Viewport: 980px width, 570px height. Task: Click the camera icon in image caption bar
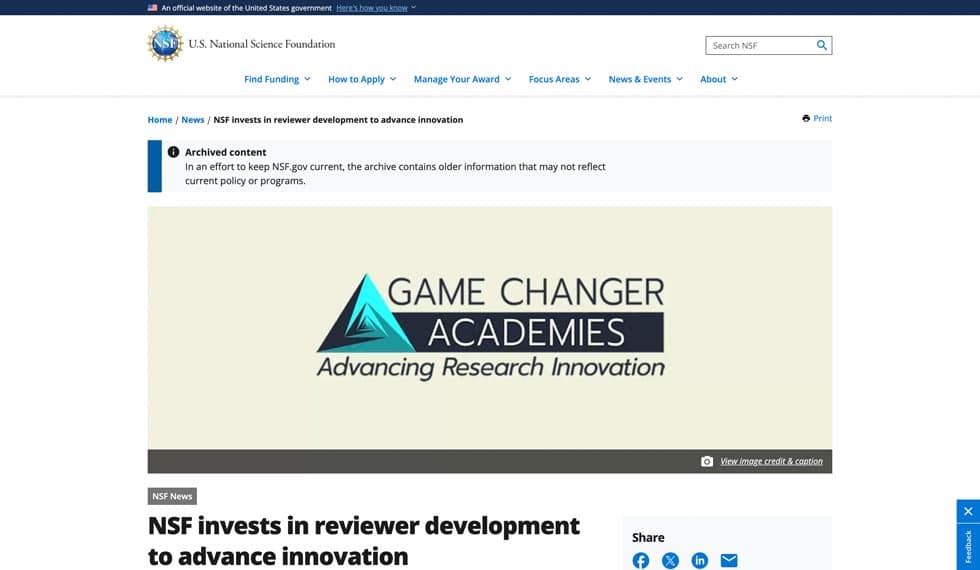click(706, 461)
